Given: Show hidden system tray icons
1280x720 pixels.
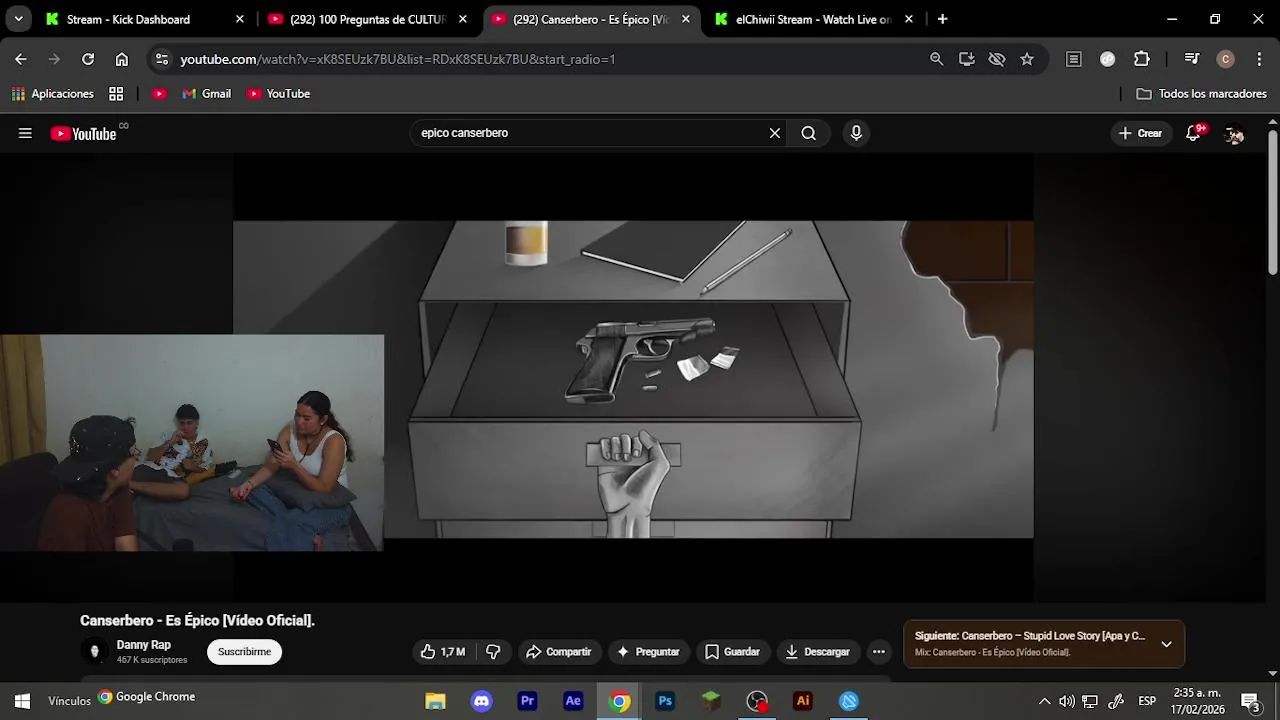Looking at the screenshot, I should [x=1044, y=701].
